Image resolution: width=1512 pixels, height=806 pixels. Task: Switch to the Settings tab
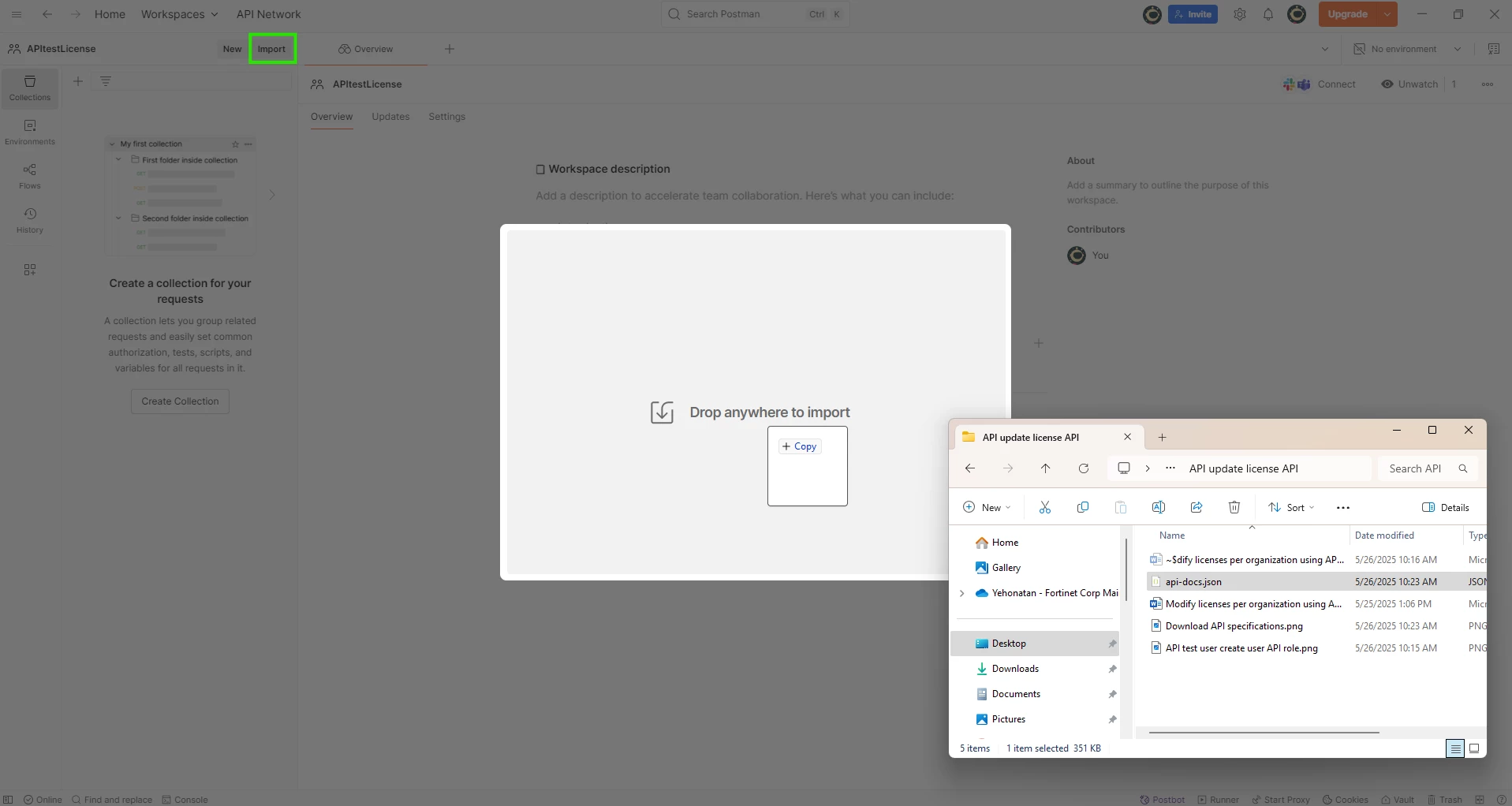pos(447,117)
